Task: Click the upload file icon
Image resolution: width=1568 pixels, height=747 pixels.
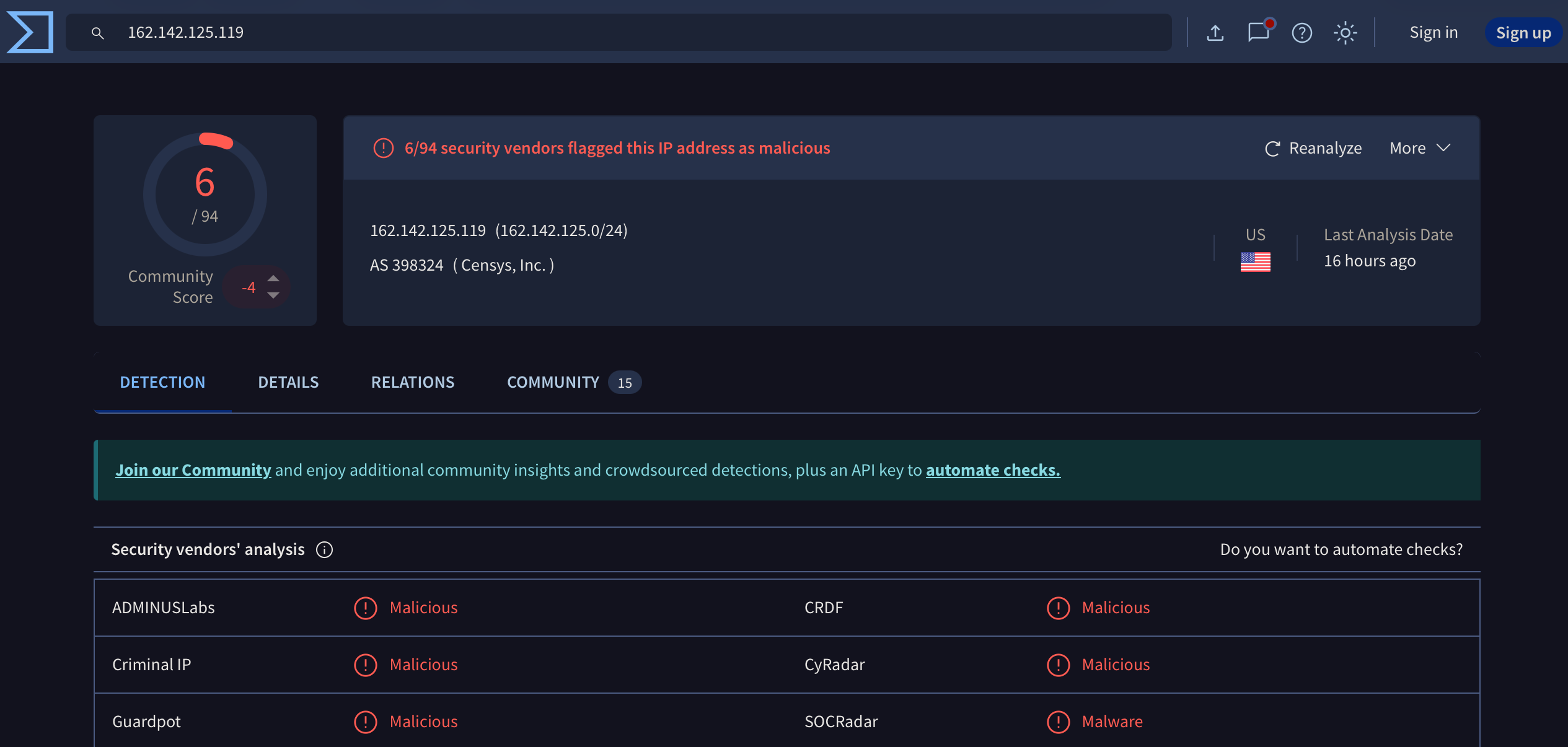Action: point(1215,33)
